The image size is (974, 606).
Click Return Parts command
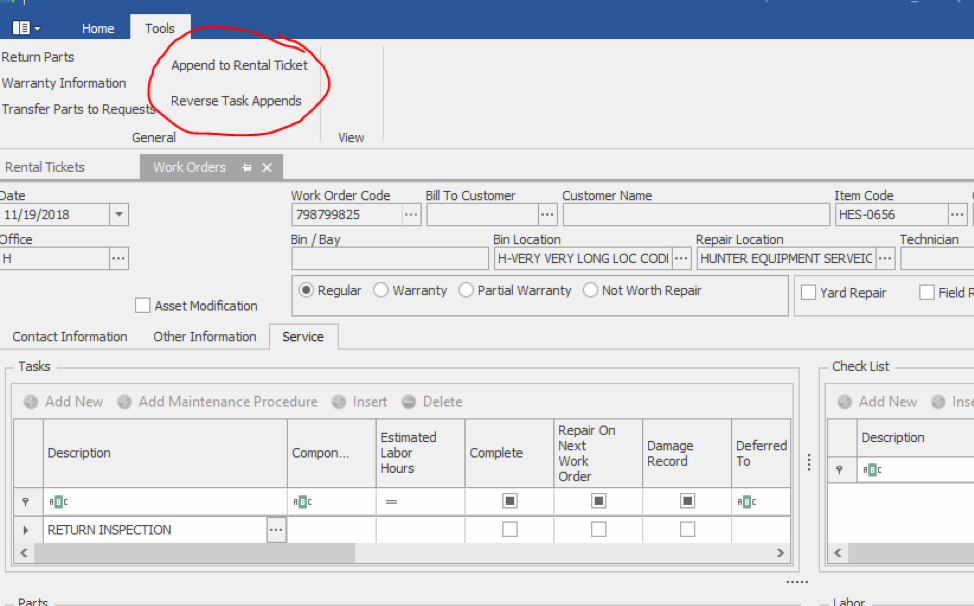(x=38, y=57)
